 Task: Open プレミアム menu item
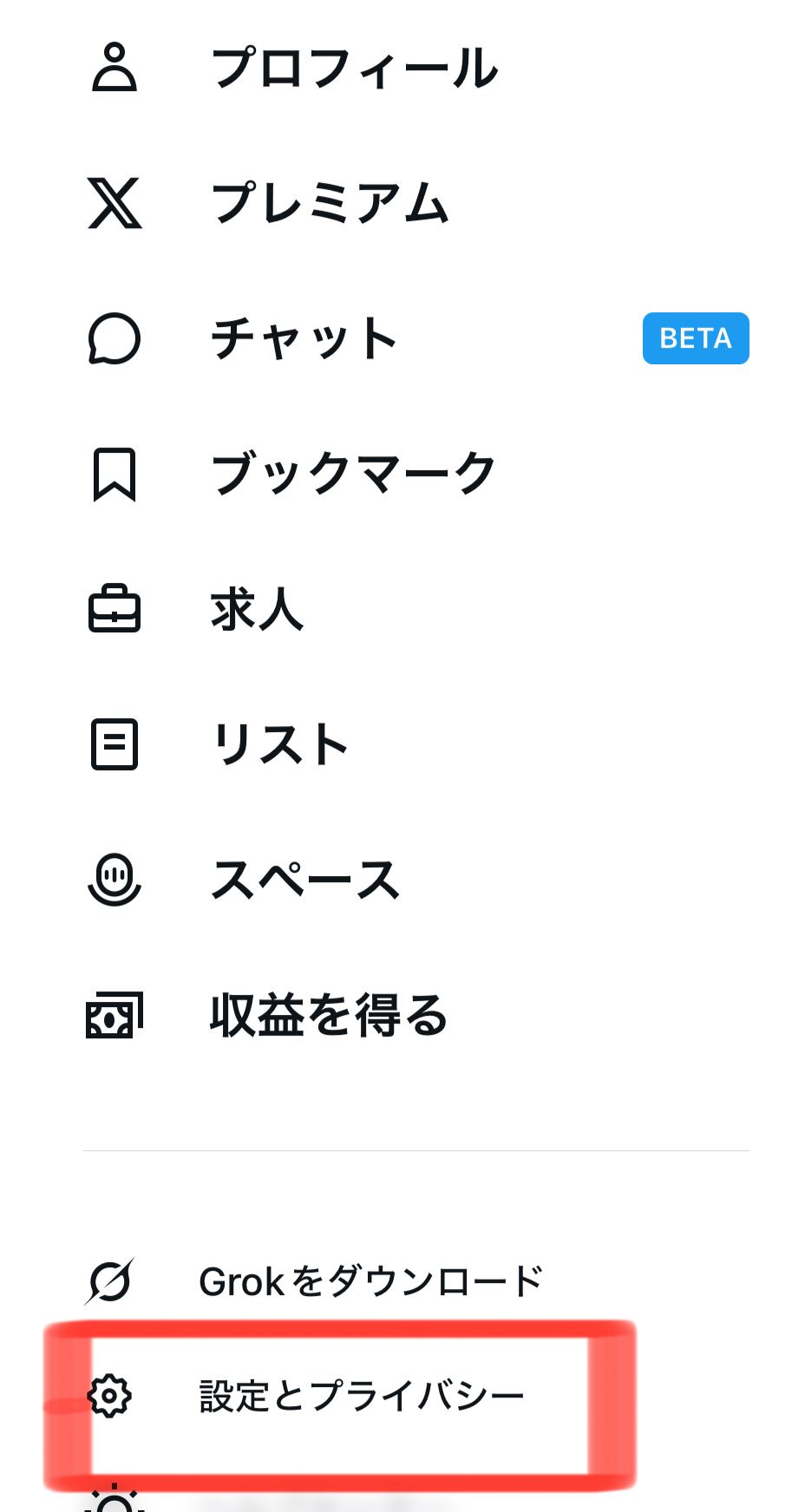[331, 203]
